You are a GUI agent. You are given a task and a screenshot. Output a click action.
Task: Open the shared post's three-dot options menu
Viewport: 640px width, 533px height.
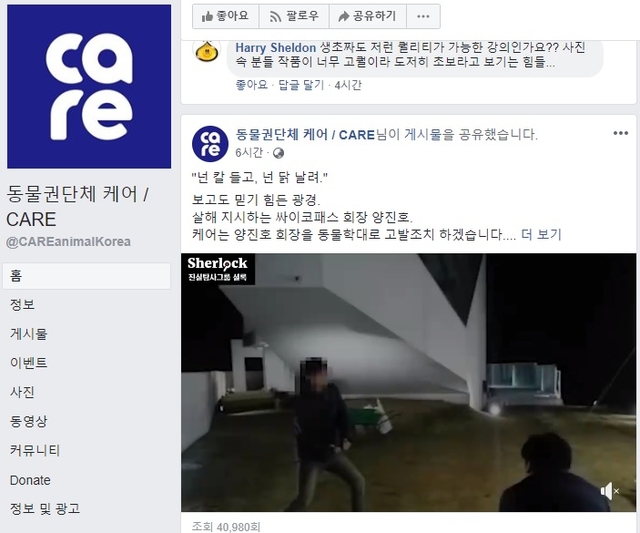[620, 133]
